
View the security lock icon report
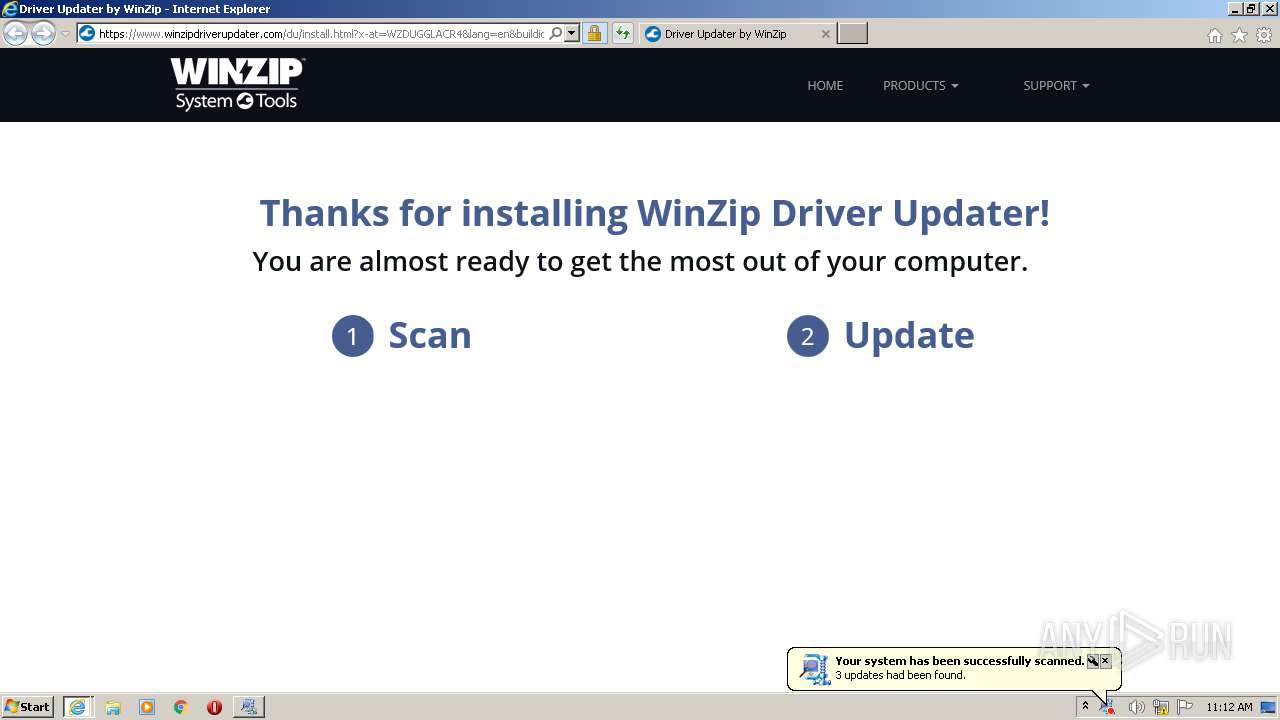pos(594,33)
